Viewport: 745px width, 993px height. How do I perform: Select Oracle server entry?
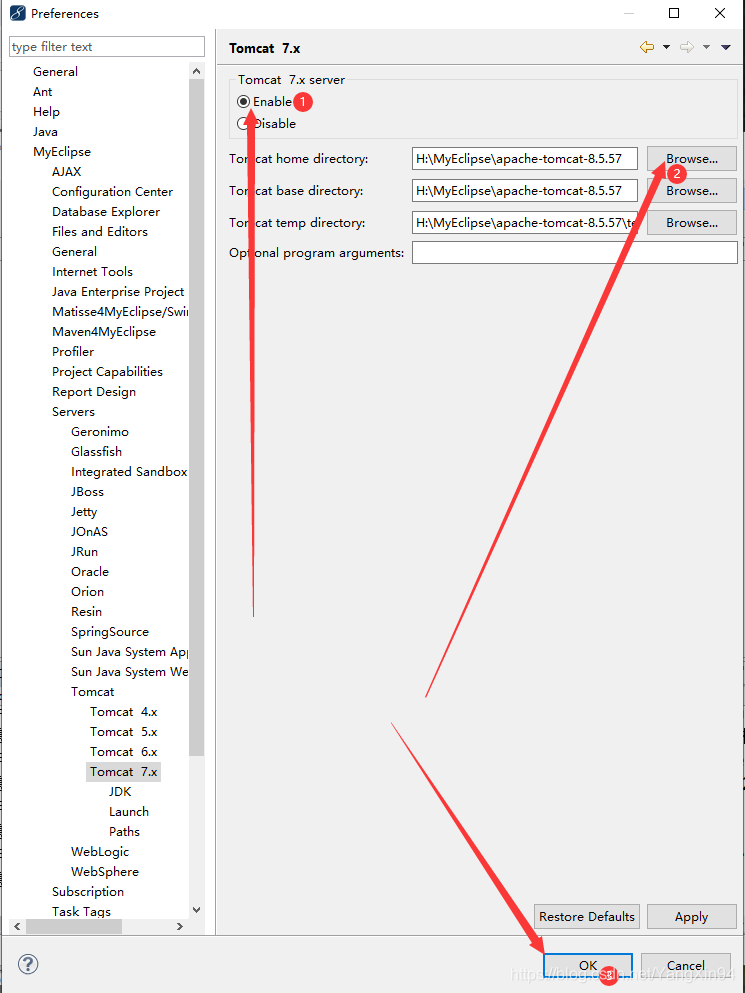click(90, 572)
